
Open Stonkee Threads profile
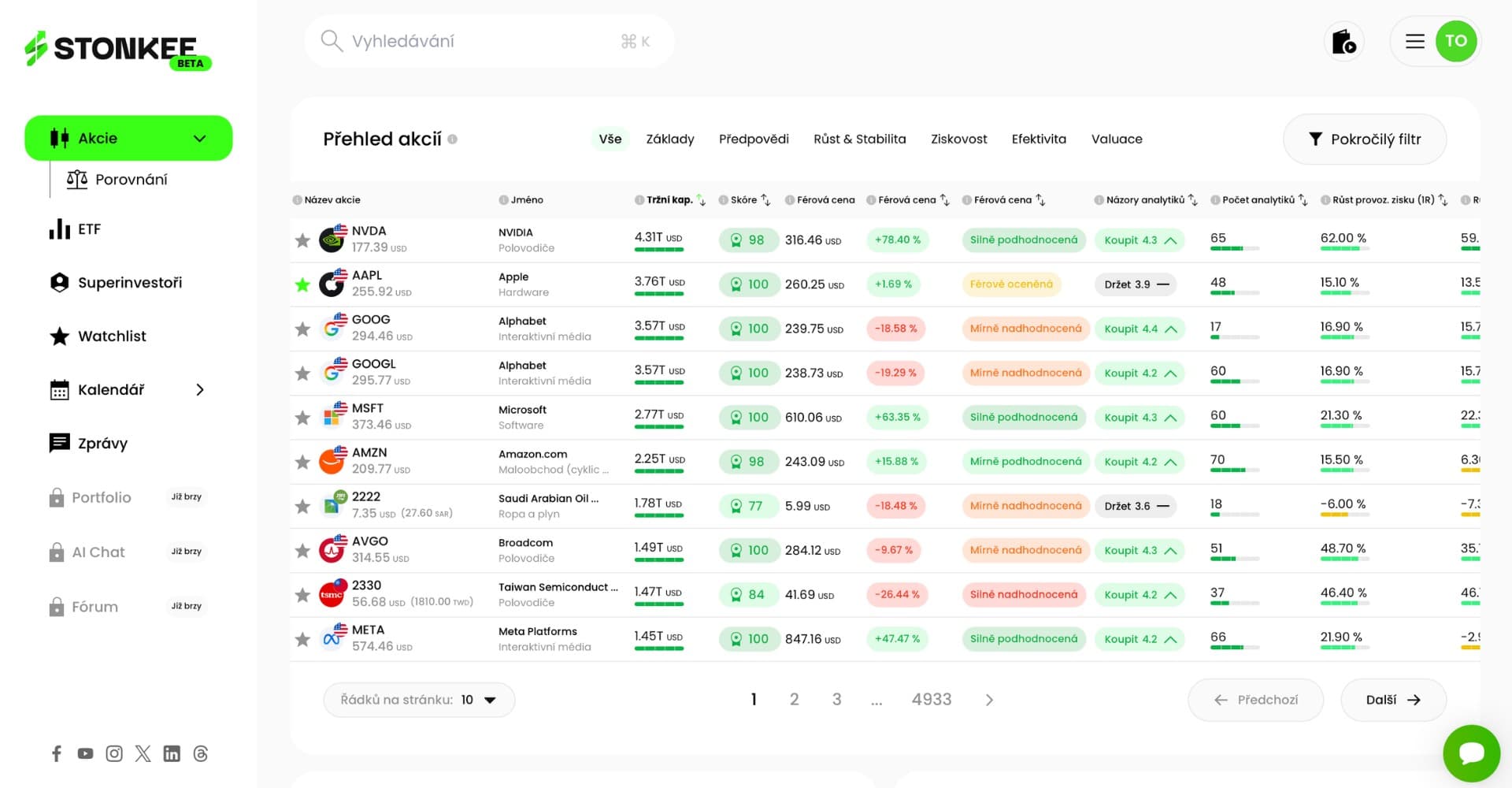201,754
